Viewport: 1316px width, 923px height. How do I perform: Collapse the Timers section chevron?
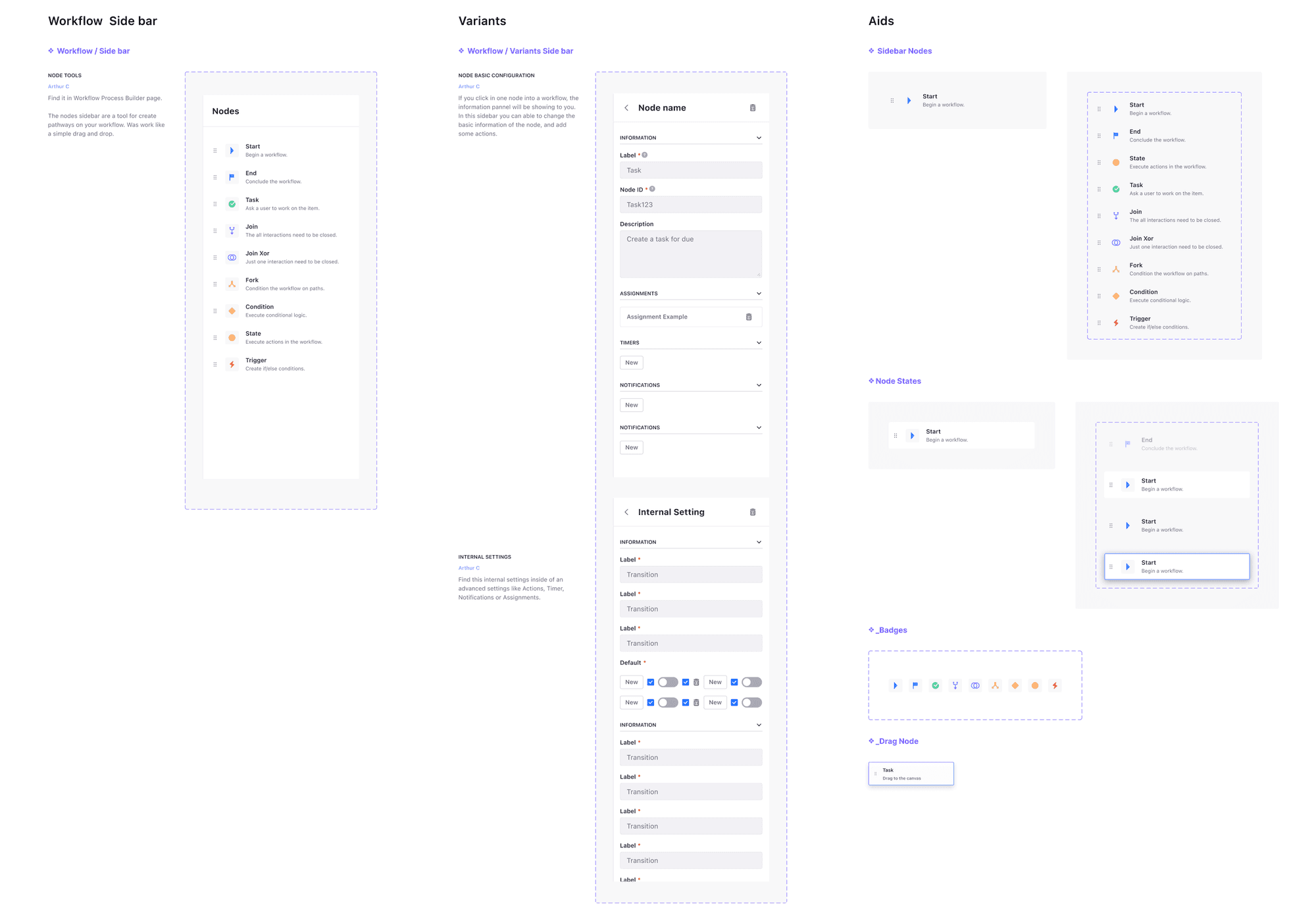pos(759,343)
